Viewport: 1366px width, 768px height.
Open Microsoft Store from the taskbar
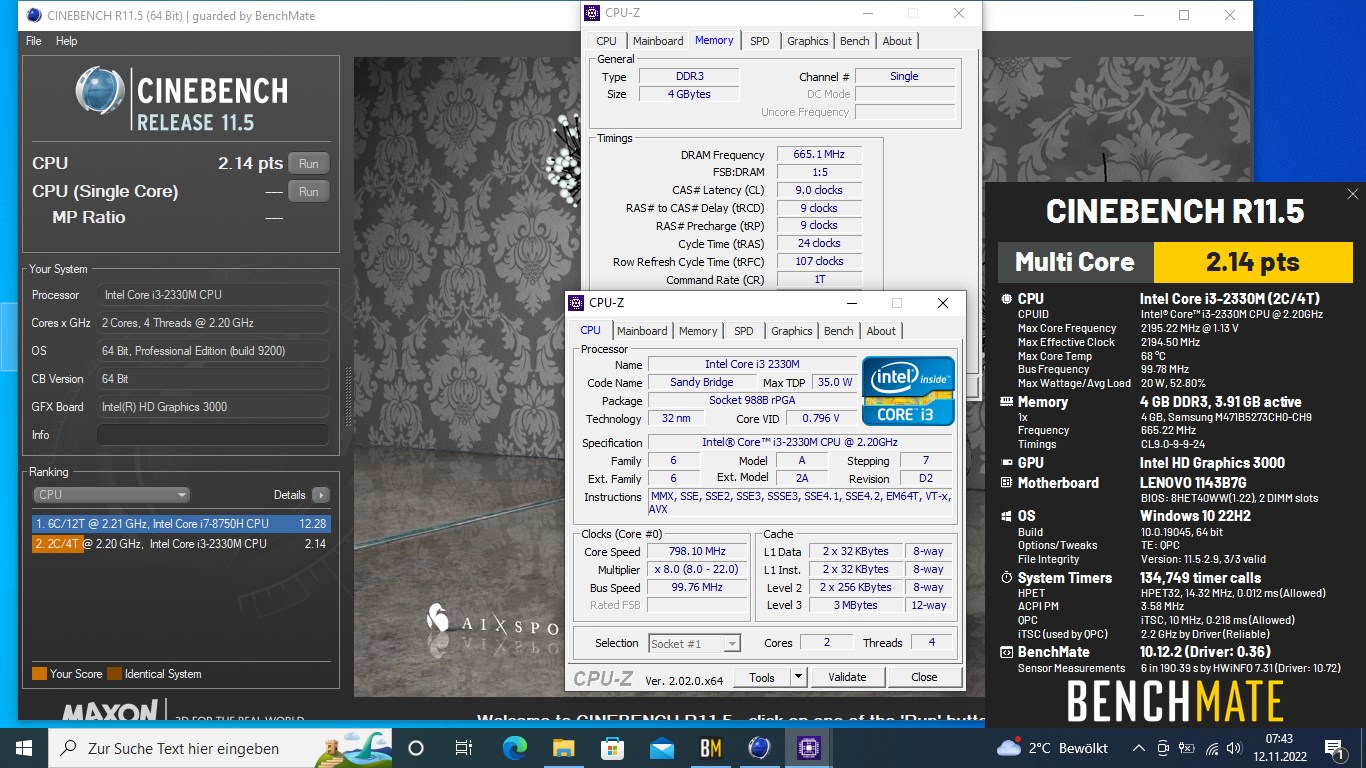pos(612,748)
